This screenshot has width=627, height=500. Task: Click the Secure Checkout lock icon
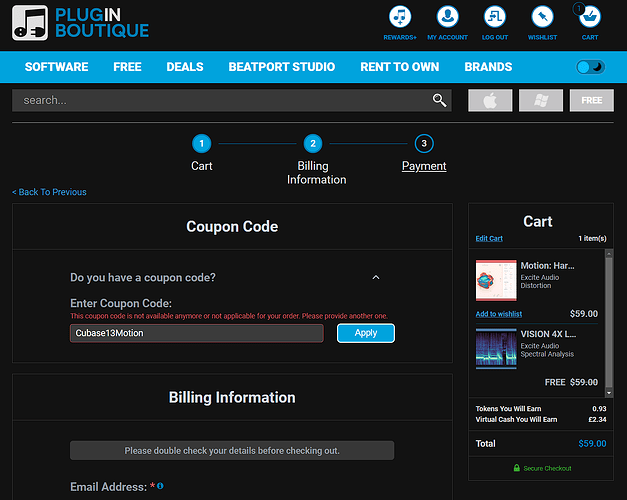(517, 468)
